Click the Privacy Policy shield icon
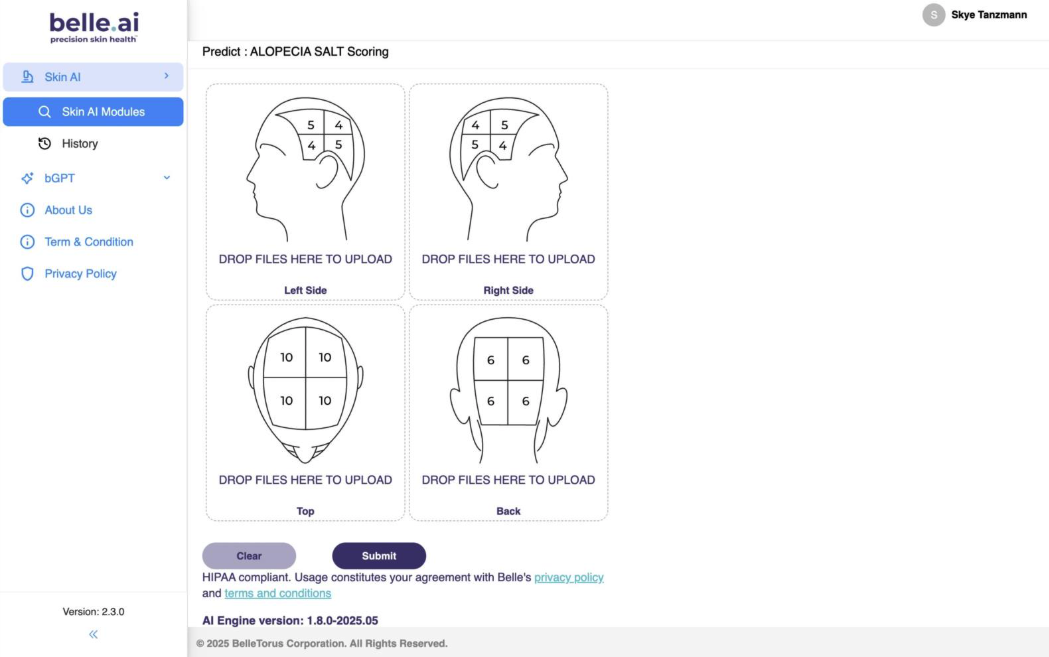Screen dimensions: 1049x657 click(27, 274)
